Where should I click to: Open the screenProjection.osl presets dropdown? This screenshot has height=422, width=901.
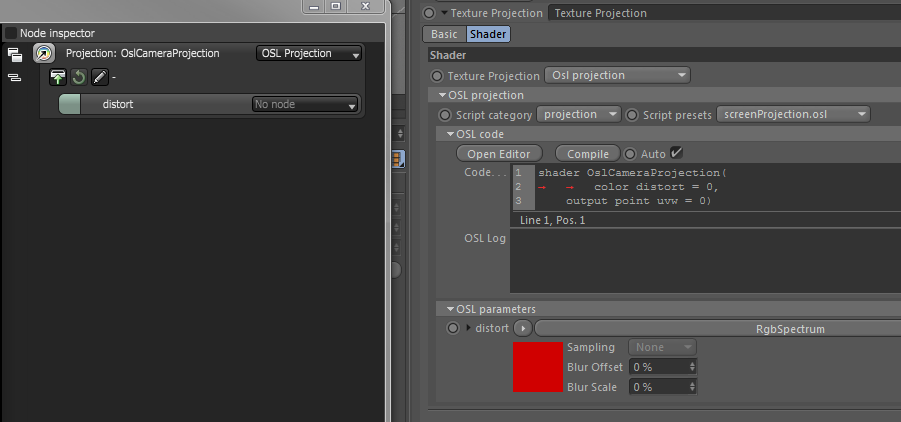tap(793, 114)
